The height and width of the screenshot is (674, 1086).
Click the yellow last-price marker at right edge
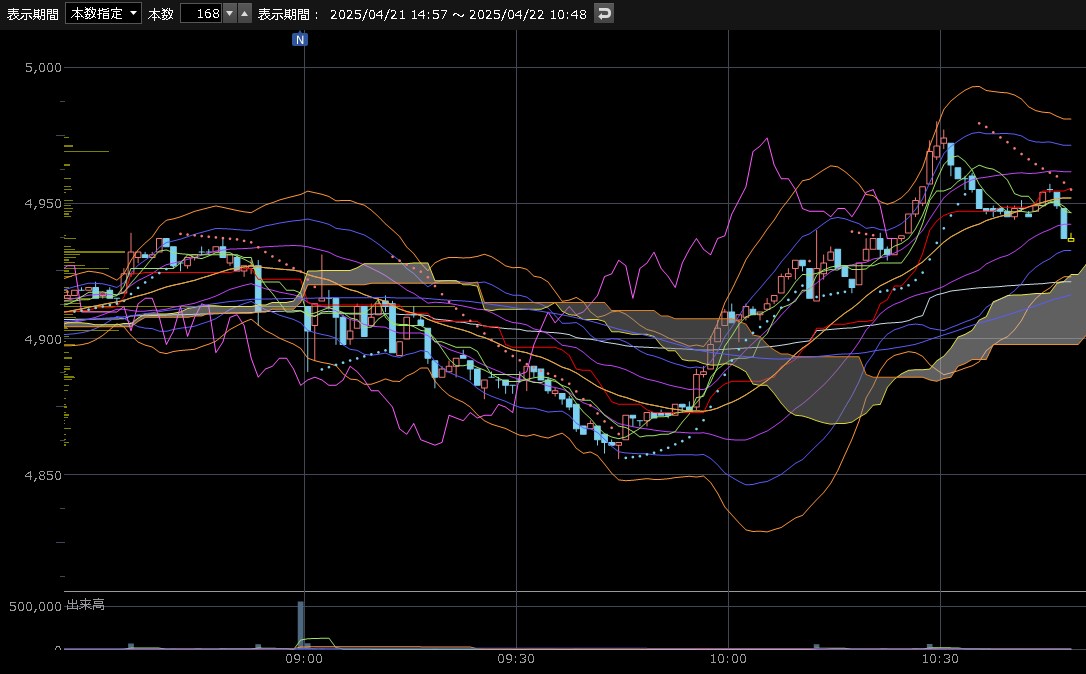pos(1071,239)
